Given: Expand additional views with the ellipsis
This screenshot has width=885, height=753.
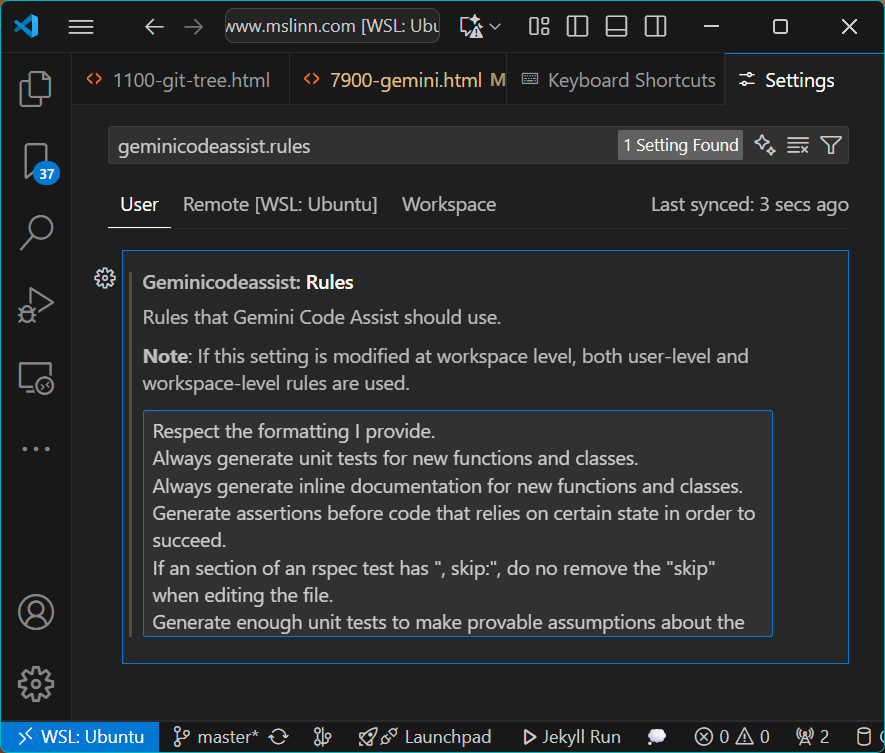Looking at the screenshot, I should (x=35, y=449).
